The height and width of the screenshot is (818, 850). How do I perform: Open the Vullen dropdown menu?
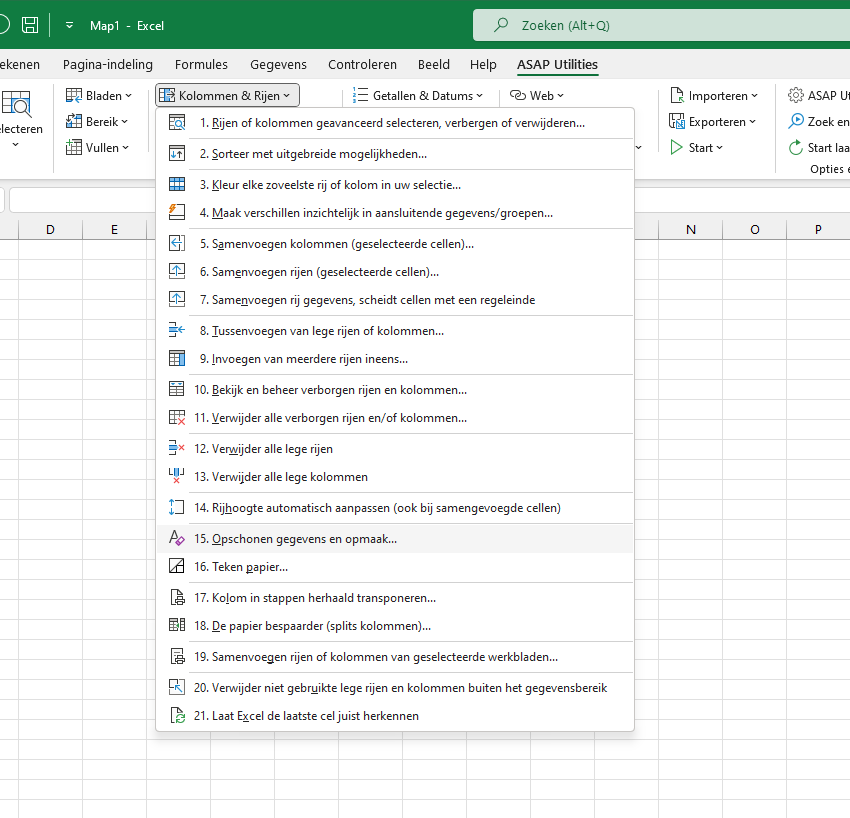(x=98, y=148)
